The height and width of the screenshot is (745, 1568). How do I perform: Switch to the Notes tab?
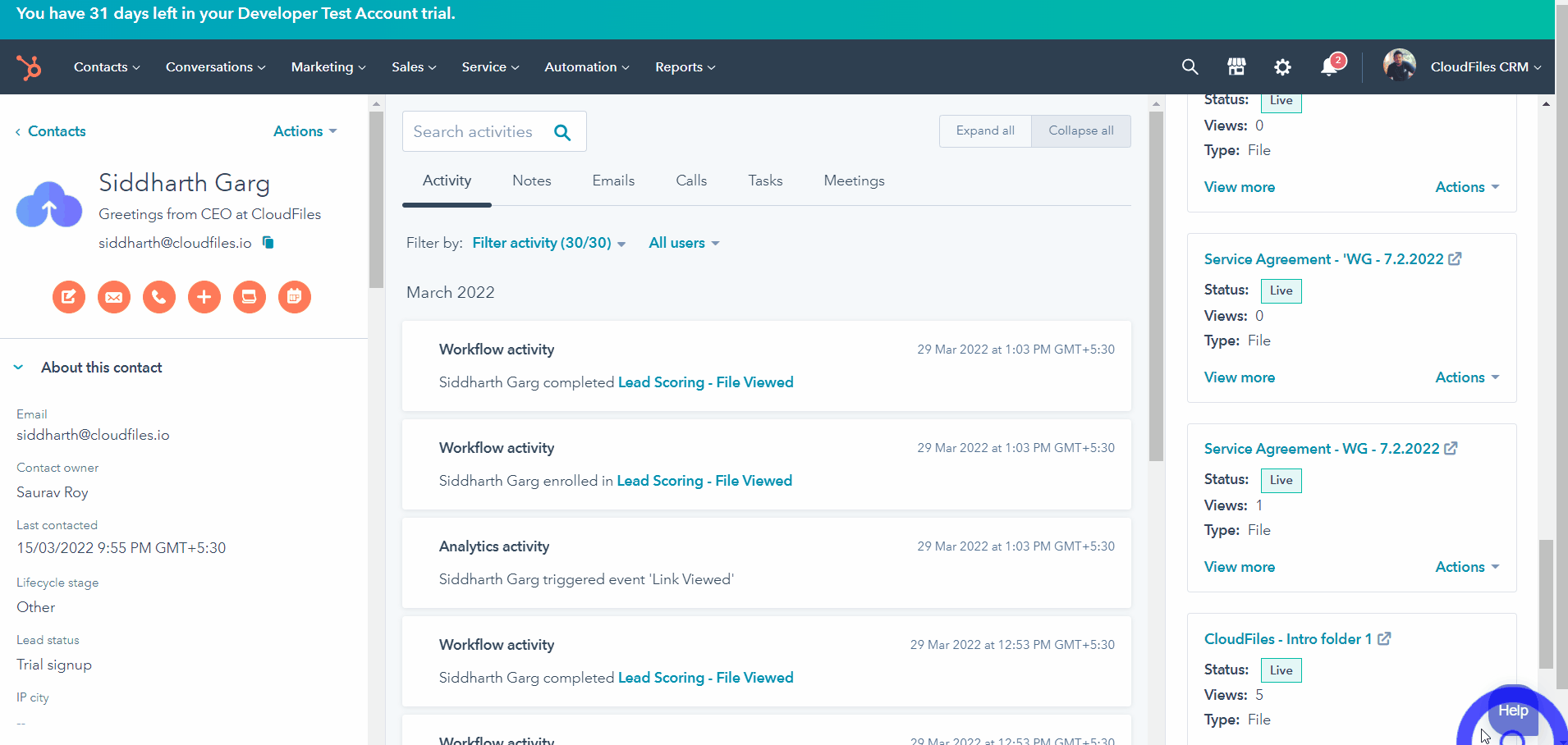(532, 181)
